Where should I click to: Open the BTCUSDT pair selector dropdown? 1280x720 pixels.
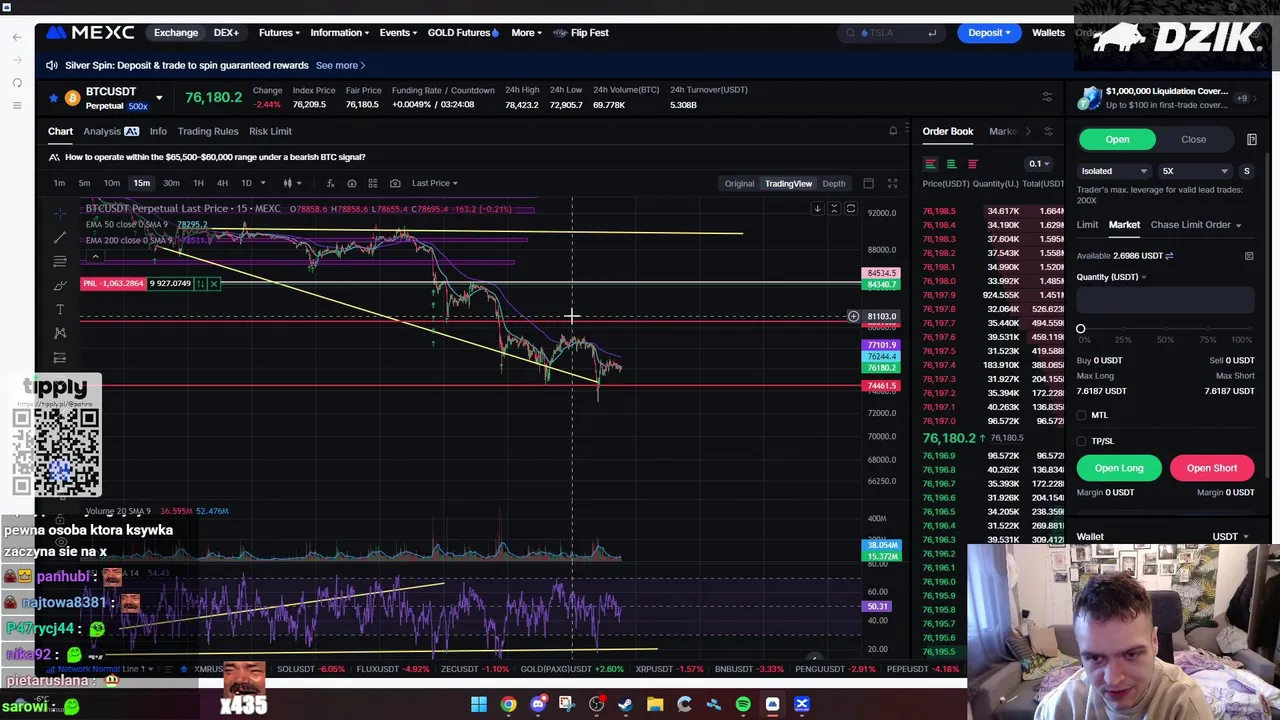(158, 98)
